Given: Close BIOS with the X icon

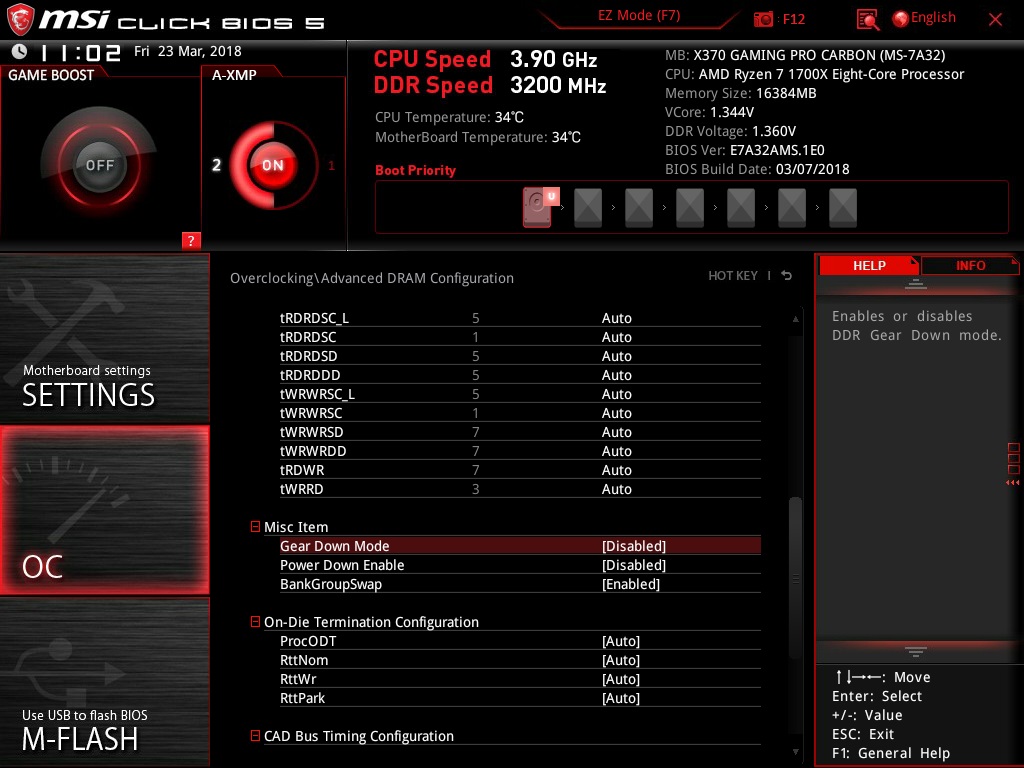Looking at the screenshot, I should (x=995, y=19).
